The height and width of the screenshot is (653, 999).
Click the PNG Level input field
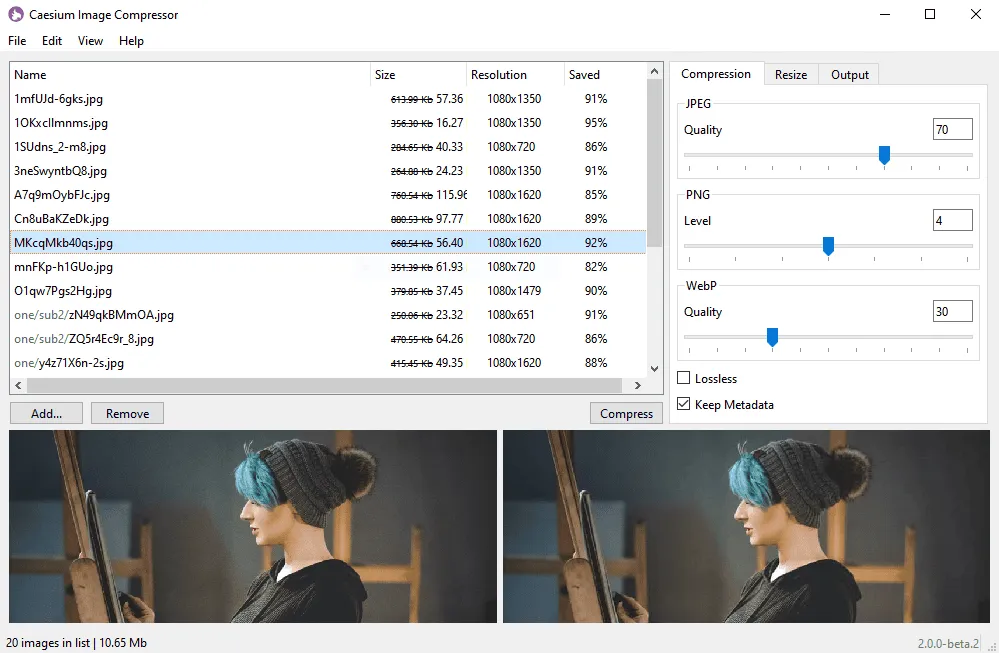[952, 219]
